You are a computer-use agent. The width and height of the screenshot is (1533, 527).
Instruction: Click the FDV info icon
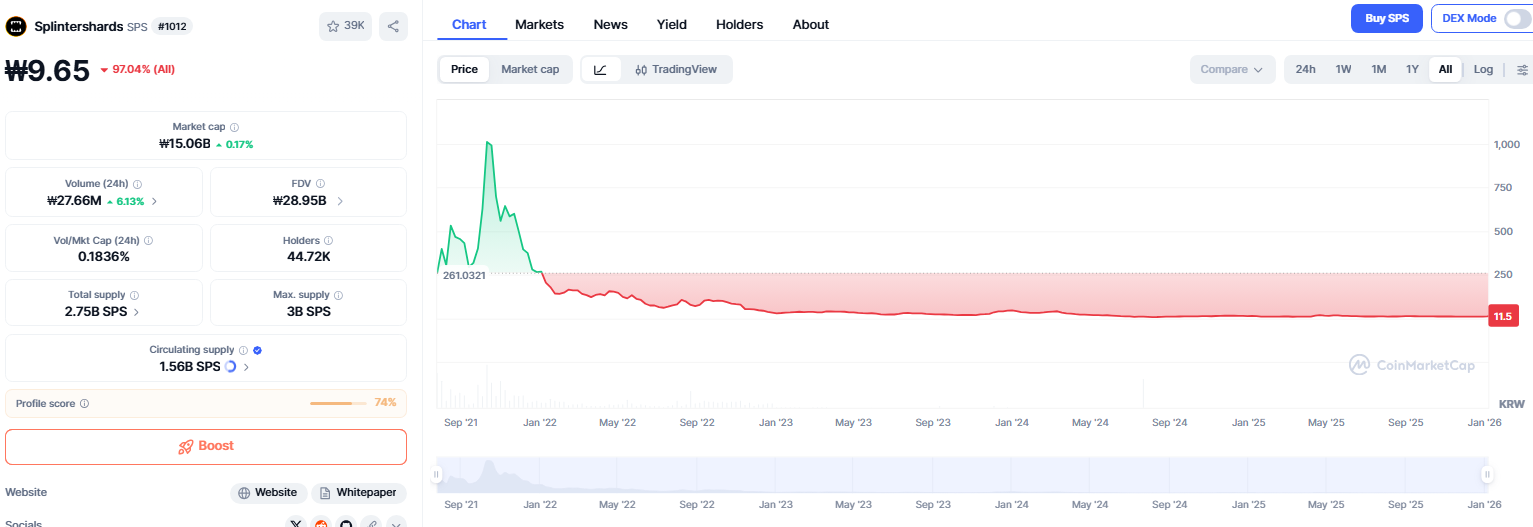pyautogui.click(x=321, y=184)
